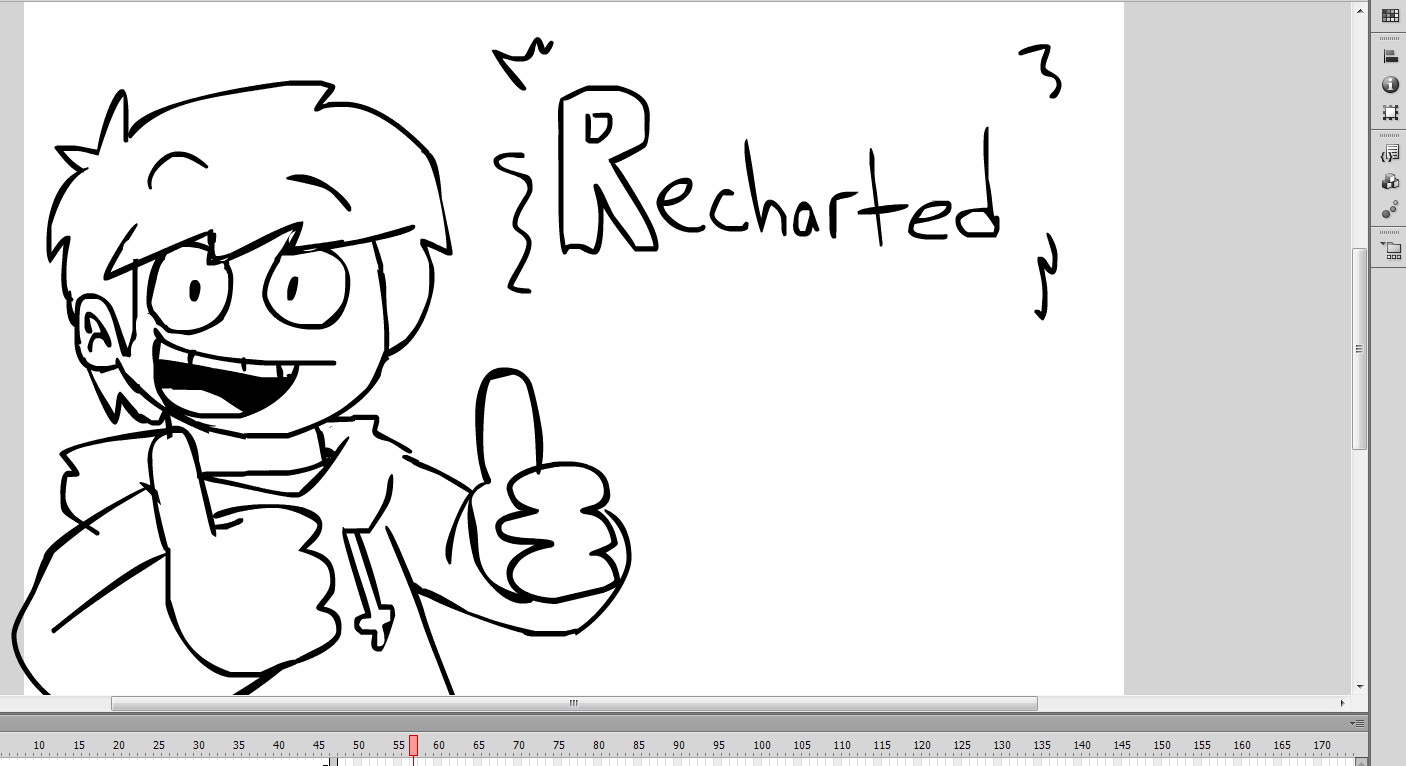Click the stage vertical scrollbar up arrow
This screenshot has height=766, width=1406.
(x=1360, y=9)
